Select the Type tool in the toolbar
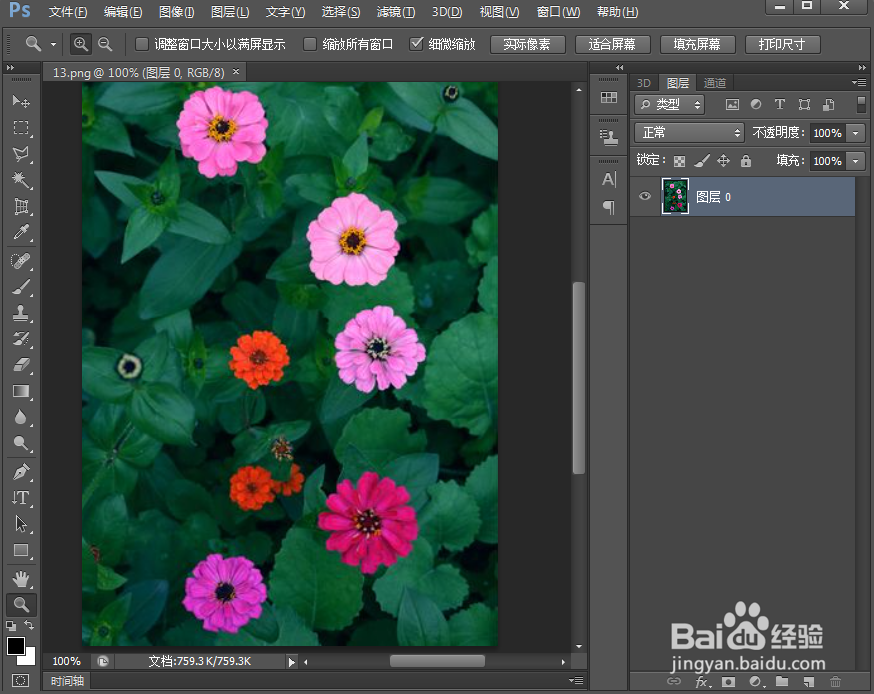The height and width of the screenshot is (694, 874). pos(22,497)
